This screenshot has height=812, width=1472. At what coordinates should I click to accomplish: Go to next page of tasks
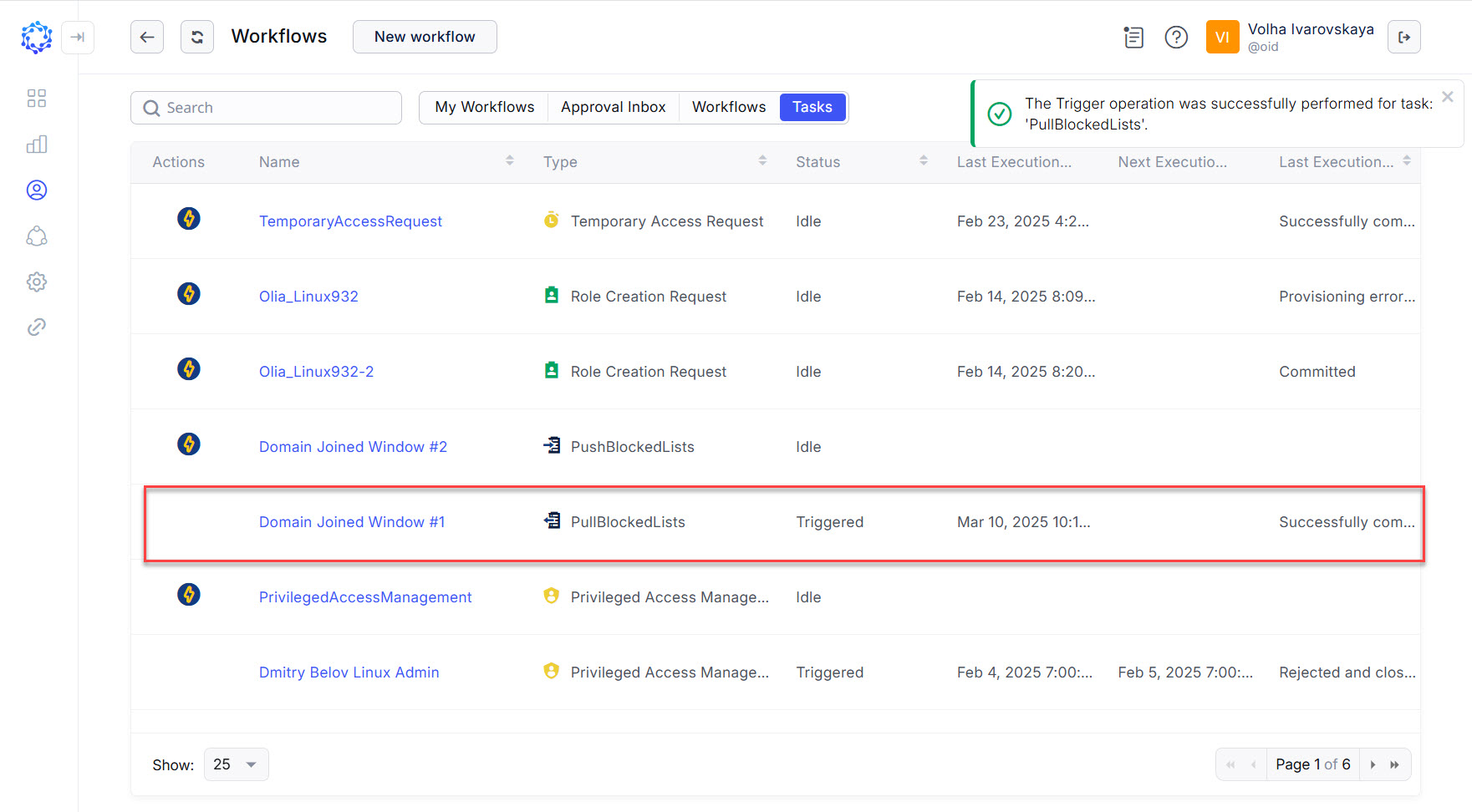tap(1373, 764)
